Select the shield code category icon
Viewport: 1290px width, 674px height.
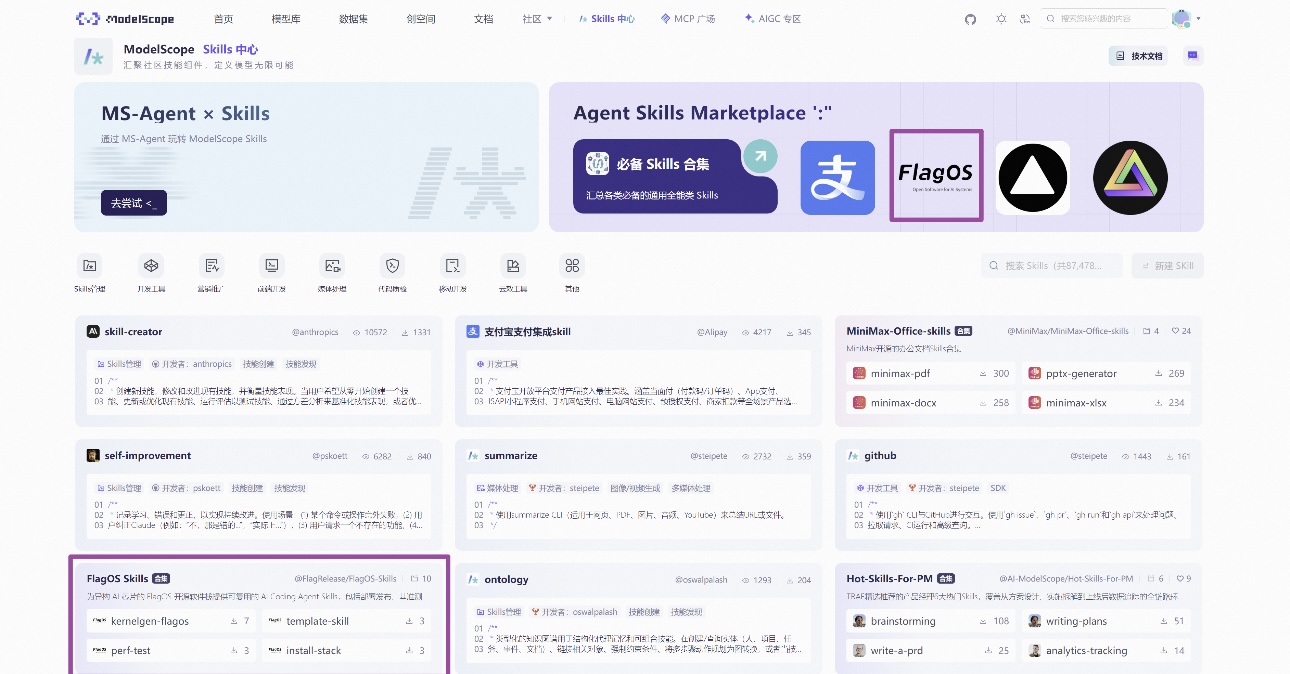click(392, 265)
